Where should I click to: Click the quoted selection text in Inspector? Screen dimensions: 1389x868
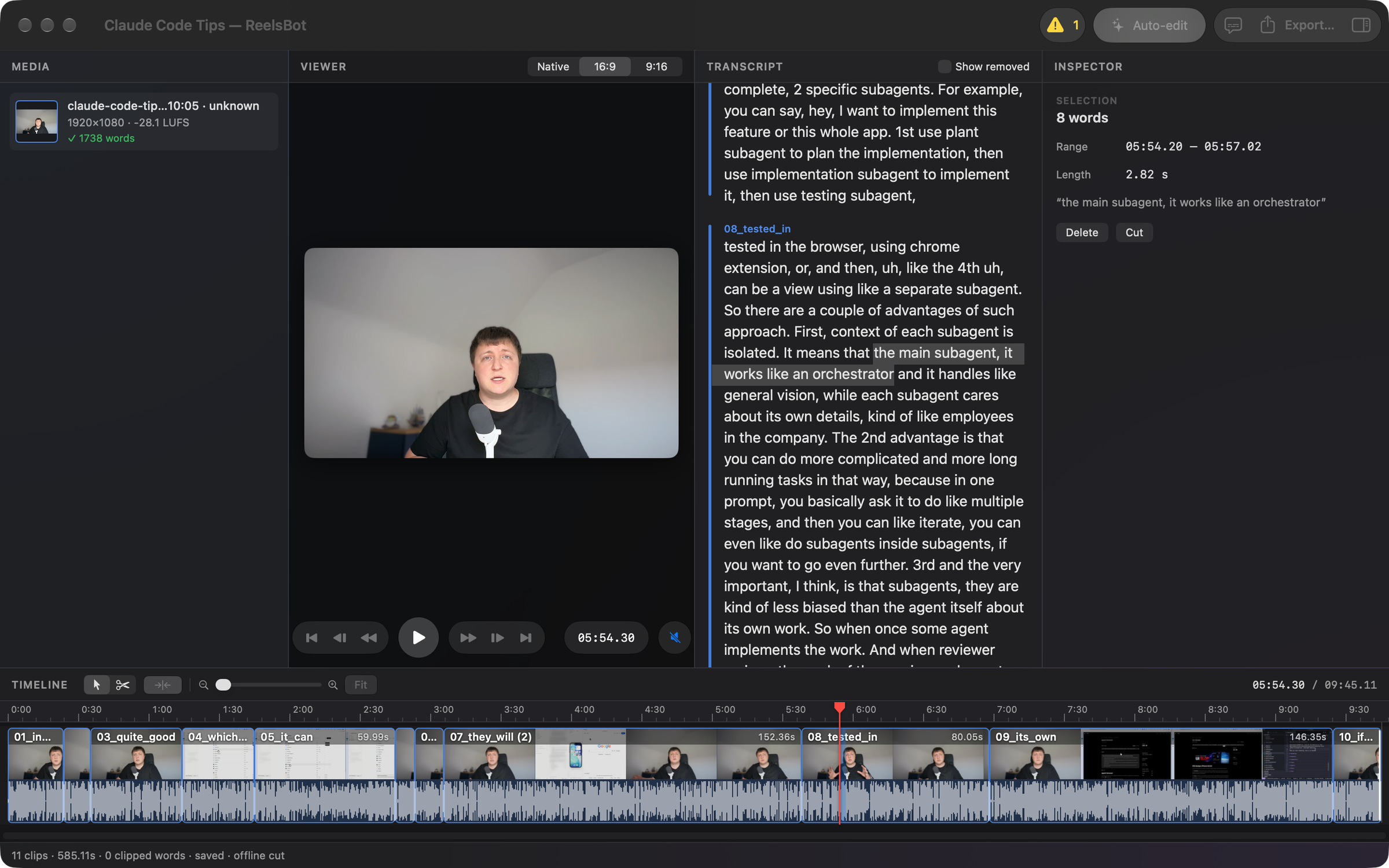pos(1190,203)
